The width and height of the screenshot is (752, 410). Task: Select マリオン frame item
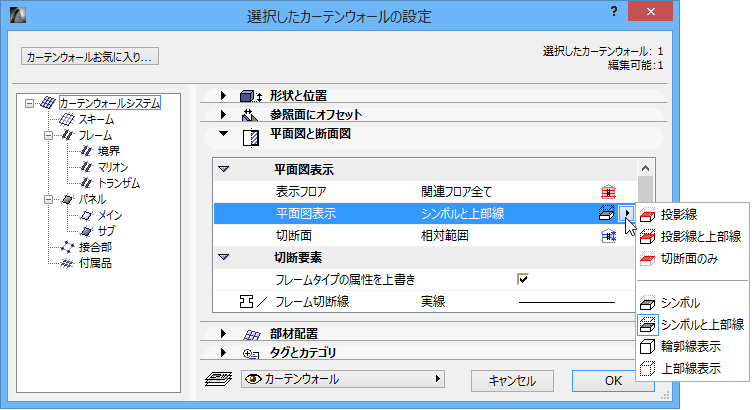point(113,167)
